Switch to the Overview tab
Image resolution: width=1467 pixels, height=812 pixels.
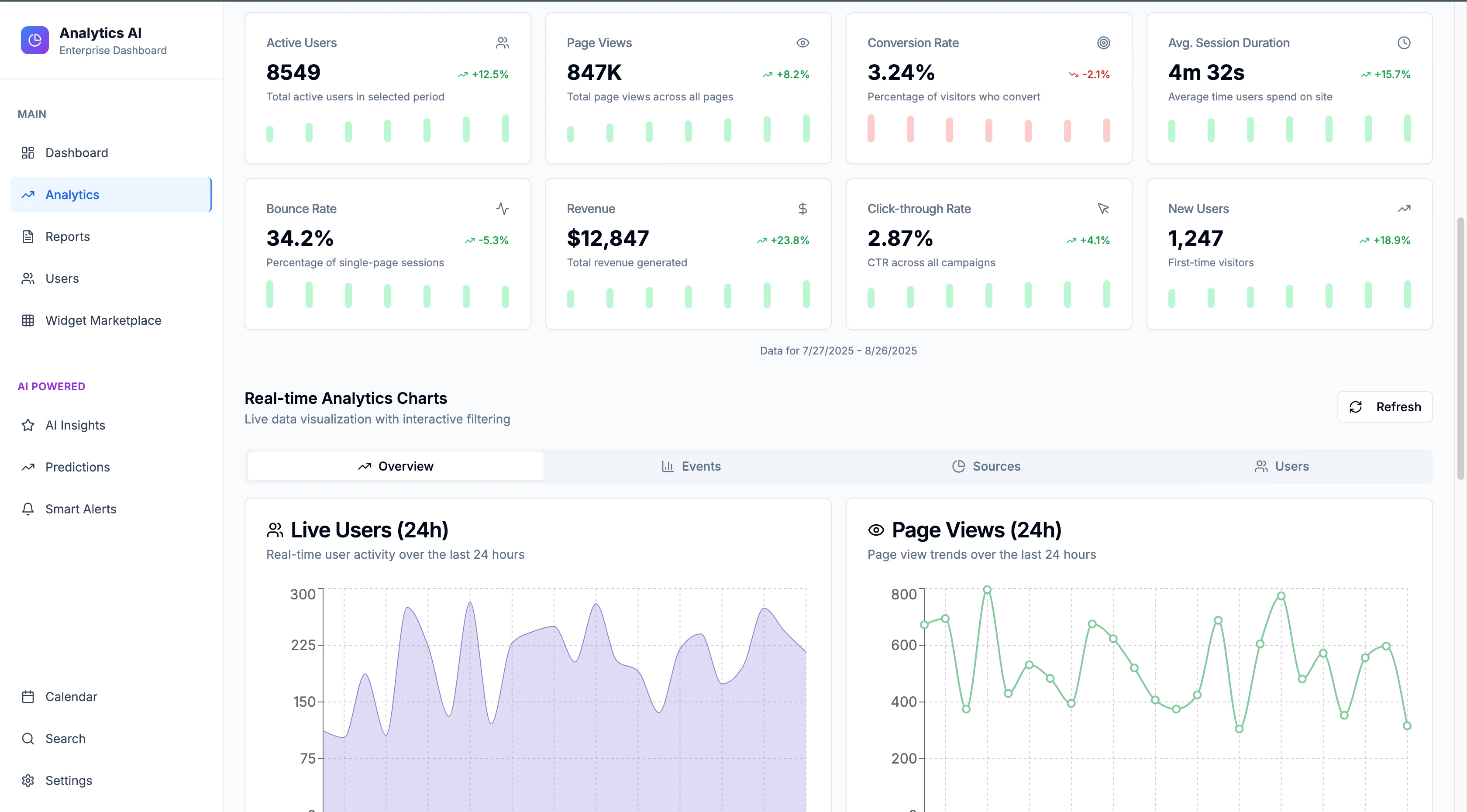pyautogui.click(x=396, y=466)
